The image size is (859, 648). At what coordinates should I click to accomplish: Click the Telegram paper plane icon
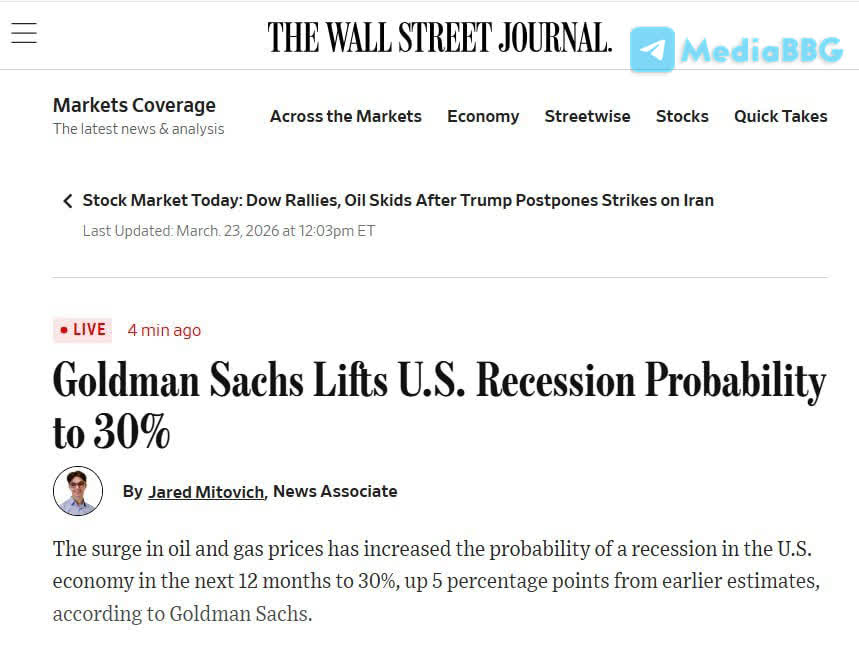click(652, 49)
